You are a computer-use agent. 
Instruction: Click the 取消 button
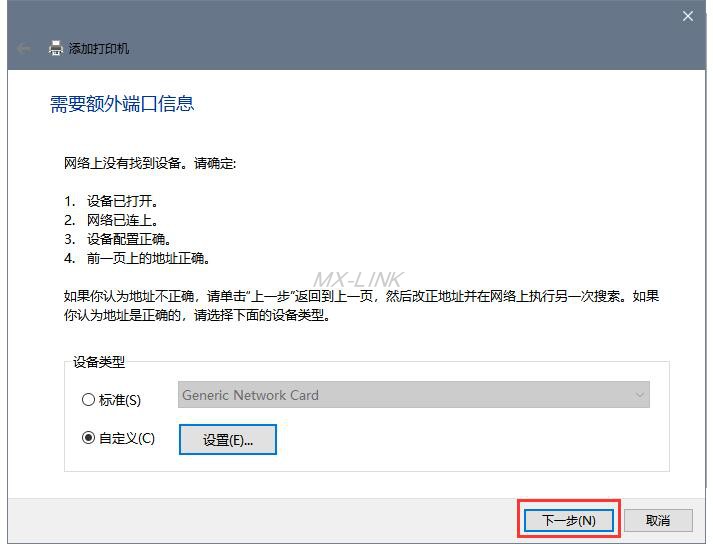[658, 520]
